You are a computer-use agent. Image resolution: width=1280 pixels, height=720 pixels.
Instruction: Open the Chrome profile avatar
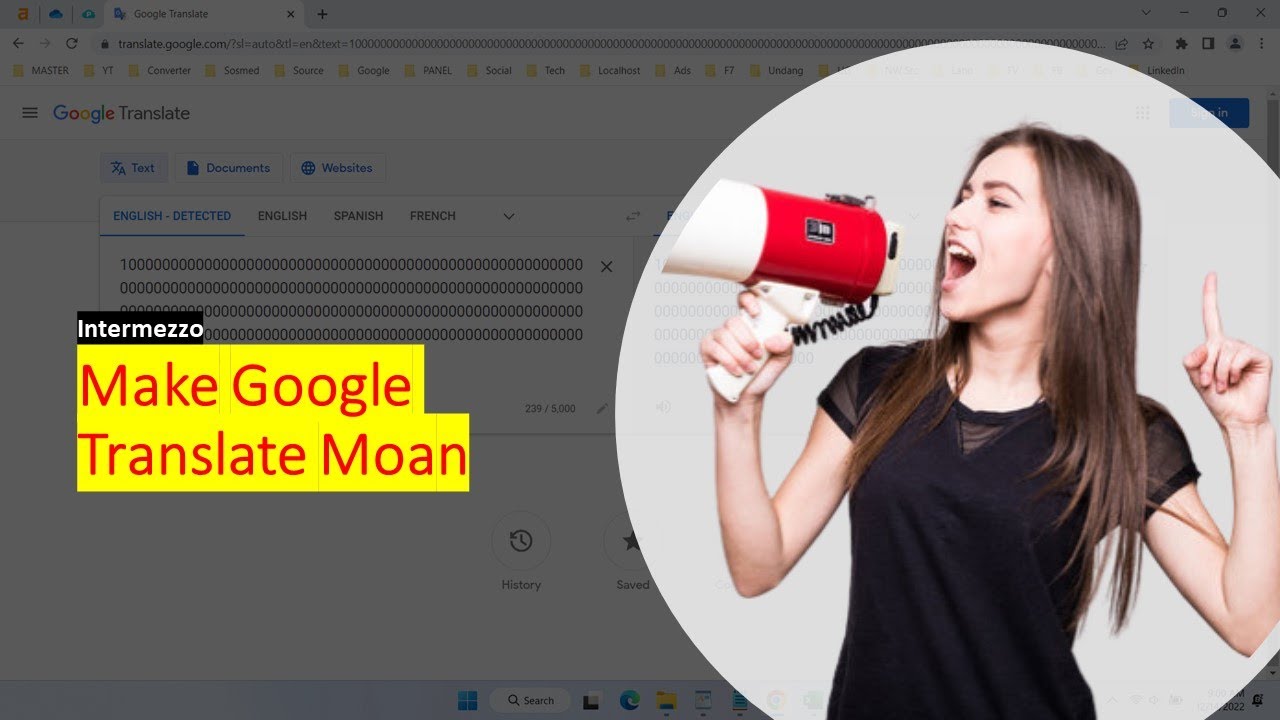click(1235, 44)
